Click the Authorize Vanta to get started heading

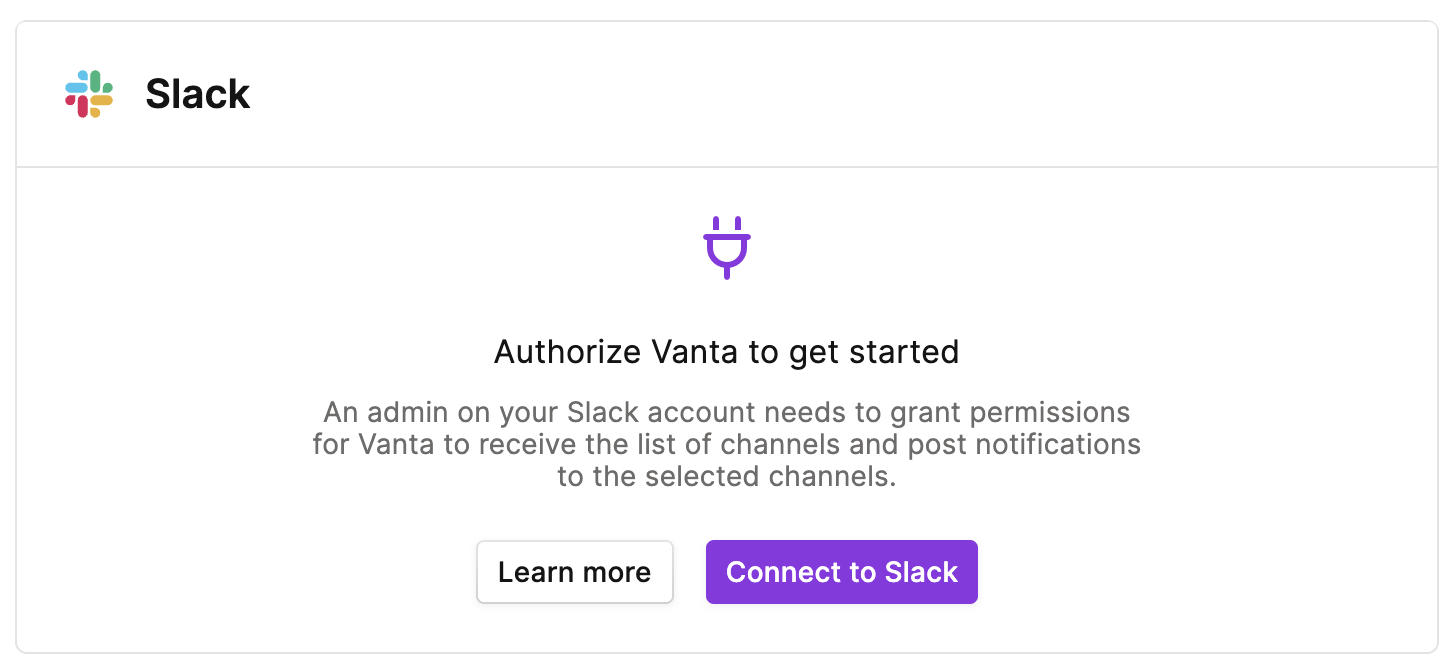(x=727, y=352)
